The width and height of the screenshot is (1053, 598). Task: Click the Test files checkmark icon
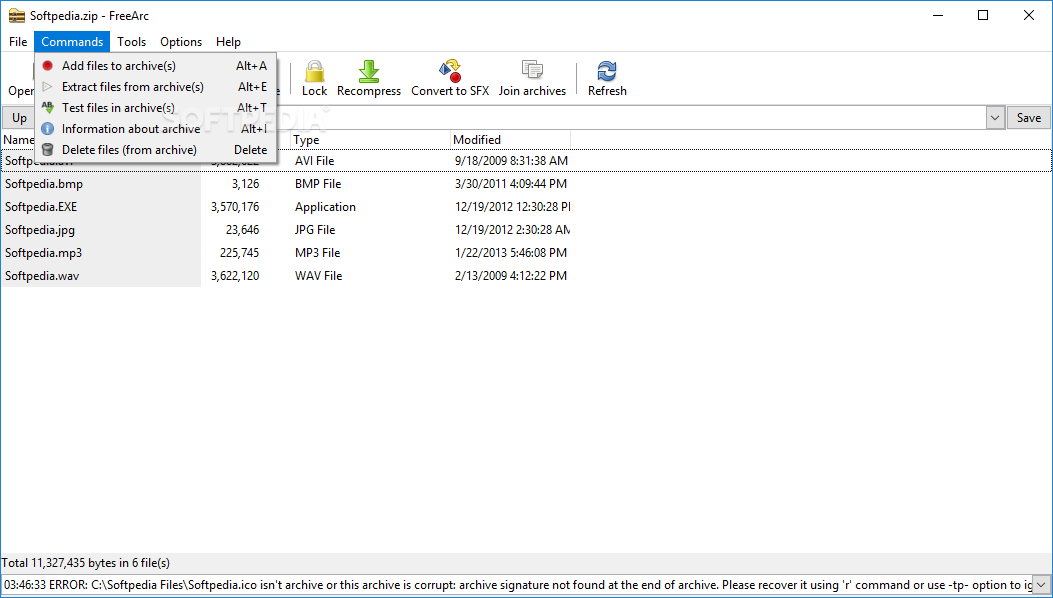click(x=48, y=108)
